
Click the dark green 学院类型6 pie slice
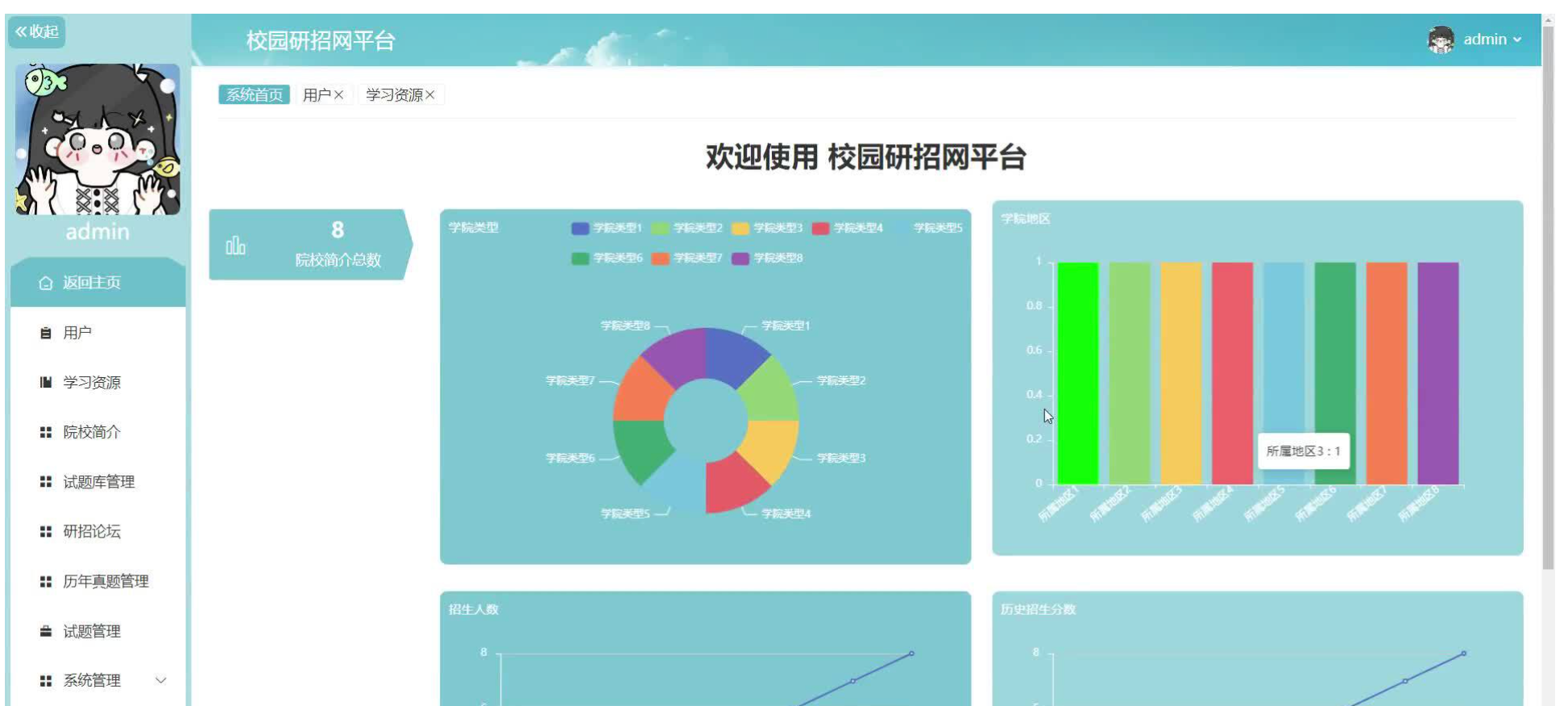[x=642, y=446]
